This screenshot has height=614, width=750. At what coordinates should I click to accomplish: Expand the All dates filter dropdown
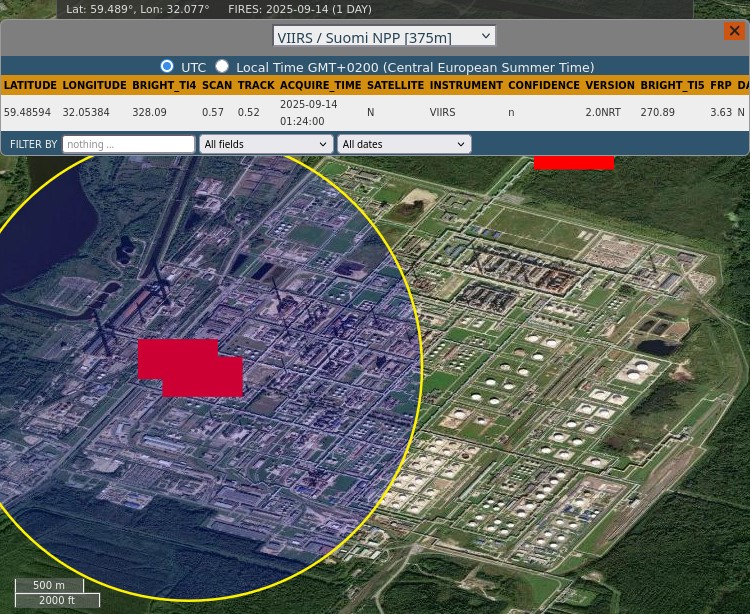click(x=404, y=145)
